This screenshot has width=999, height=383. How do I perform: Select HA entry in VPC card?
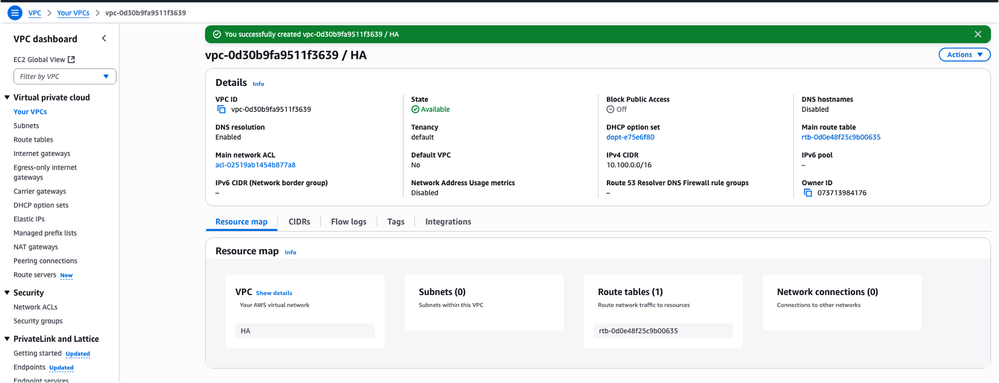pos(305,331)
